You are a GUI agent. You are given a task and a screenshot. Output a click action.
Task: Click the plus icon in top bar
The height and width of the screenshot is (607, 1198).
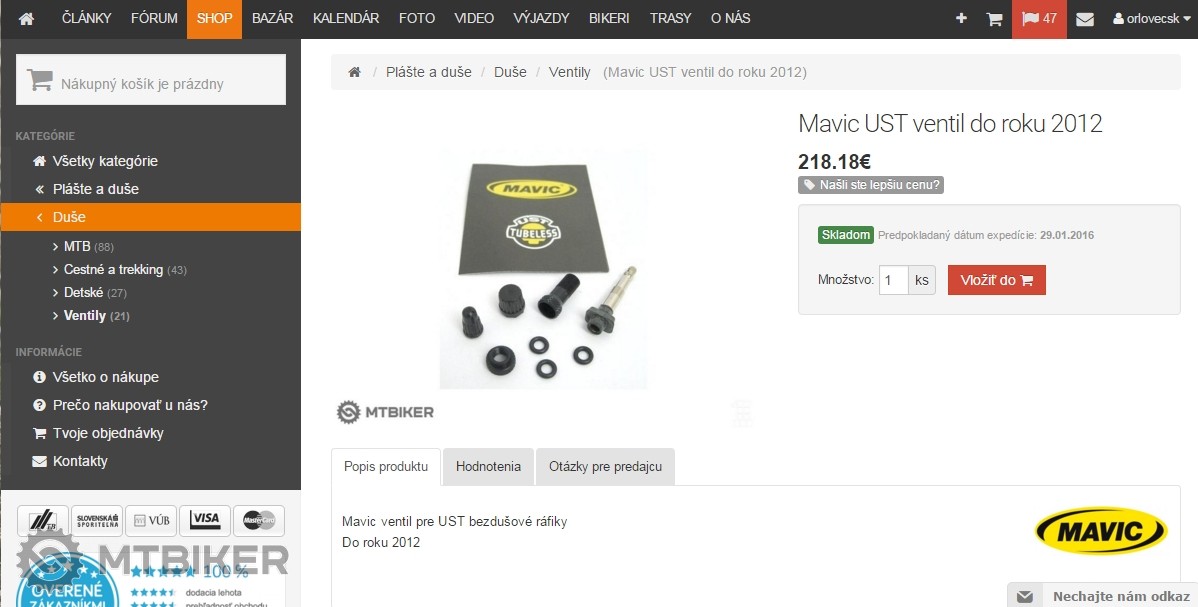961,18
